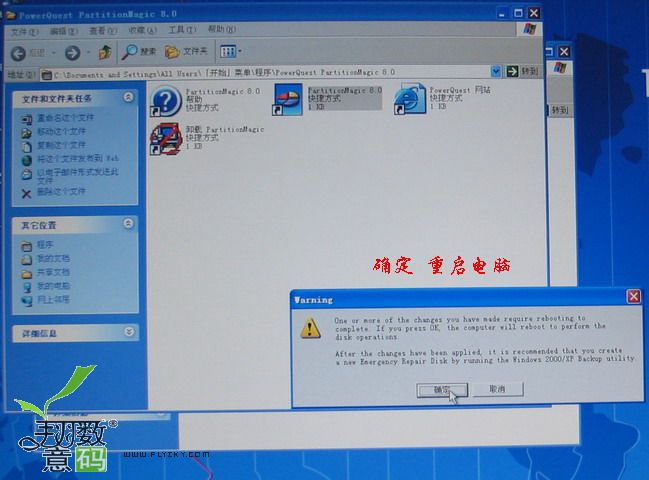The height and width of the screenshot is (480, 649).
Task: Click the Cancel (取消) button in Warning
Action: [498, 389]
